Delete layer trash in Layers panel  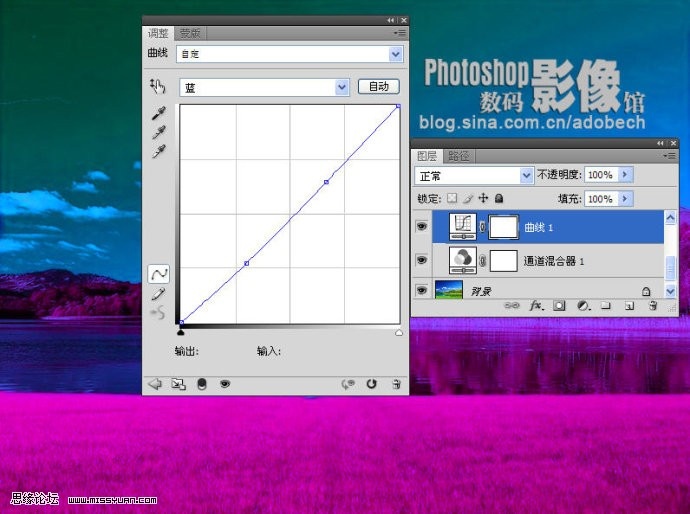coord(653,305)
